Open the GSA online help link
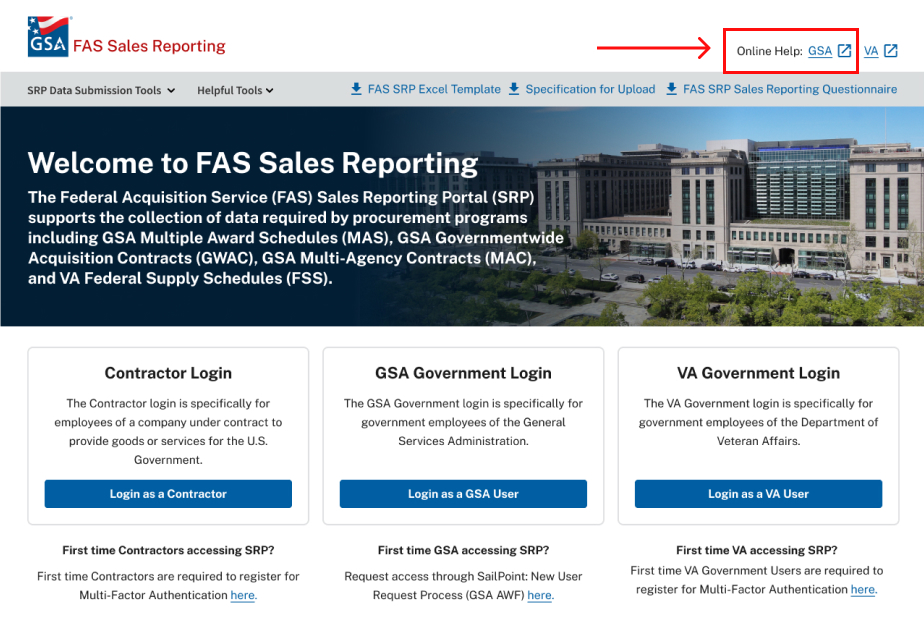This screenshot has height=630, width=924. pyautogui.click(x=820, y=51)
